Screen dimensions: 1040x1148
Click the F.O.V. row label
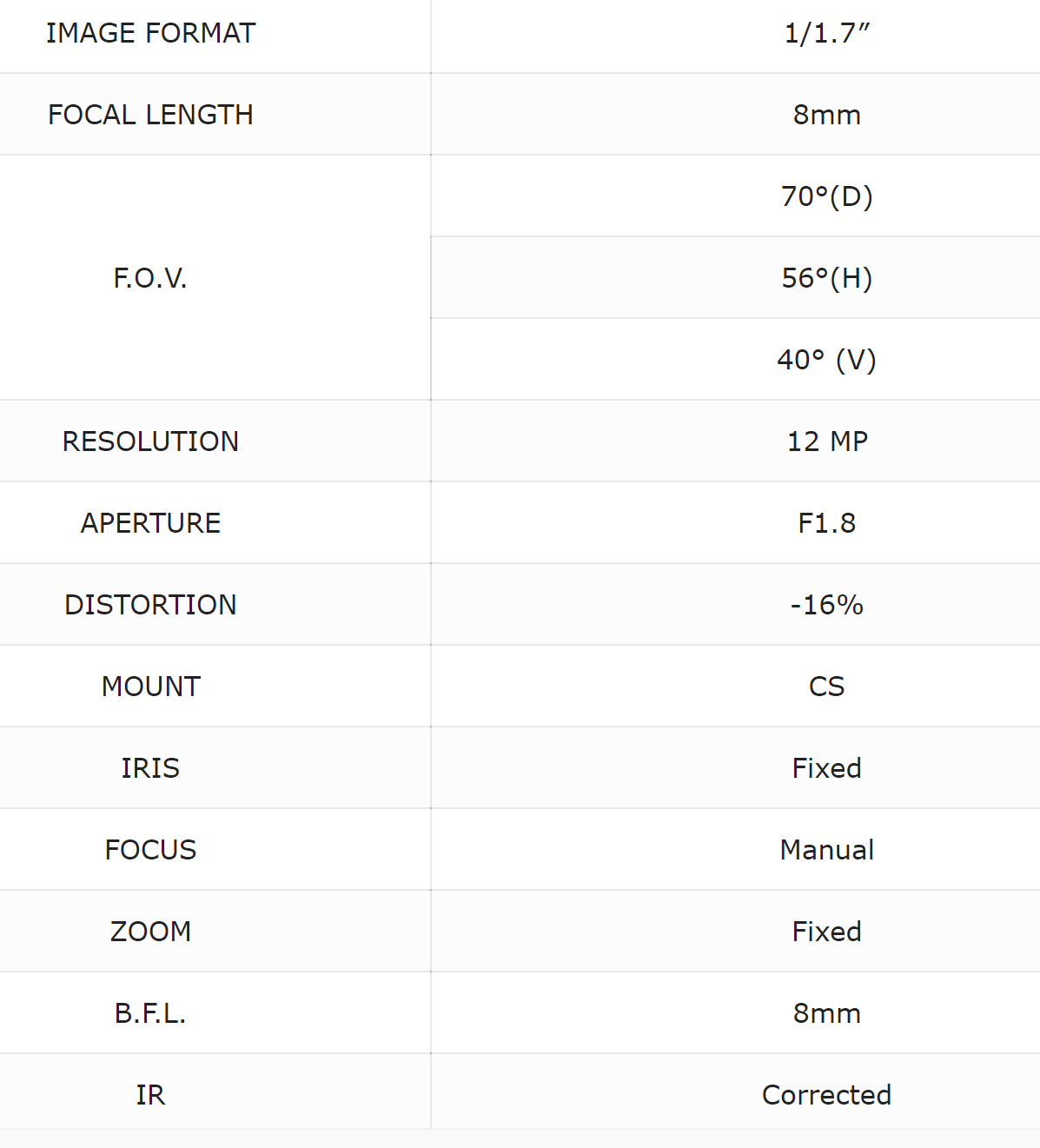(150, 278)
